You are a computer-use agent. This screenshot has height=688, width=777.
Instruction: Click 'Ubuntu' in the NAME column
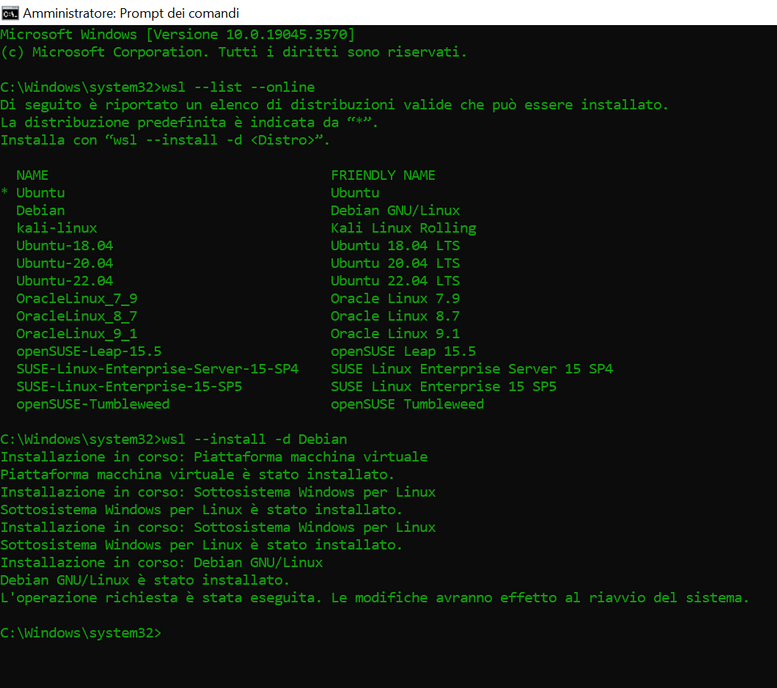40,193
